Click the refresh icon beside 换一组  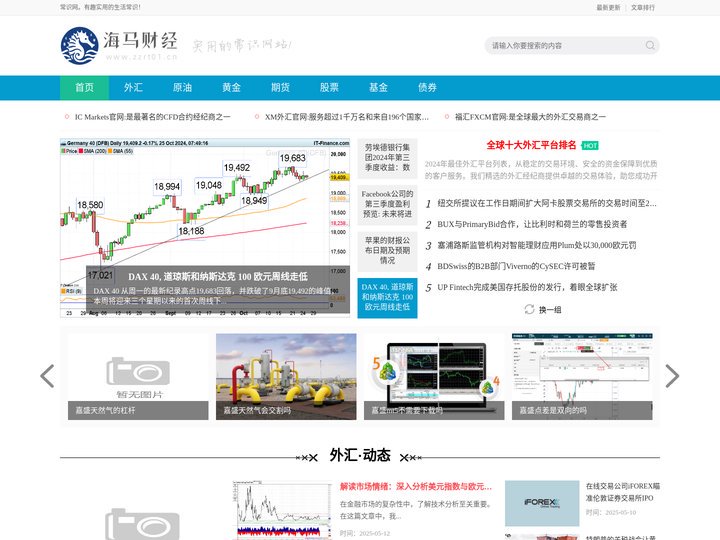529,309
